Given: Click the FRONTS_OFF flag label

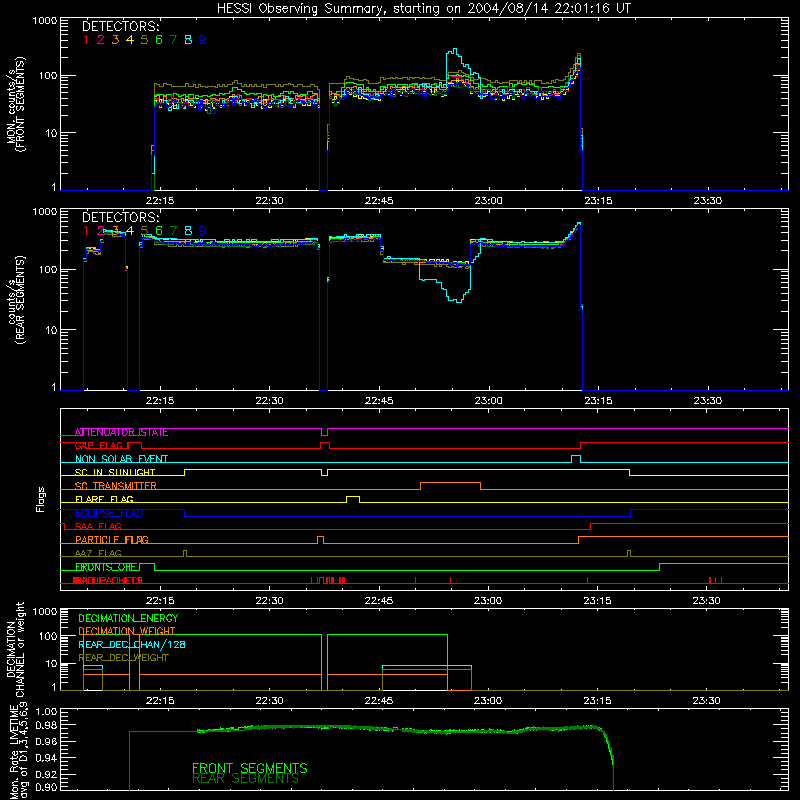Looking at the screenshot, I should click(x=106, y=567).
